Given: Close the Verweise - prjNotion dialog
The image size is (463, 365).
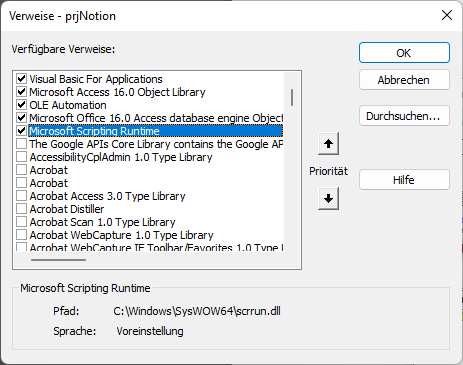Looking at the screenshot, I should 447,15.
